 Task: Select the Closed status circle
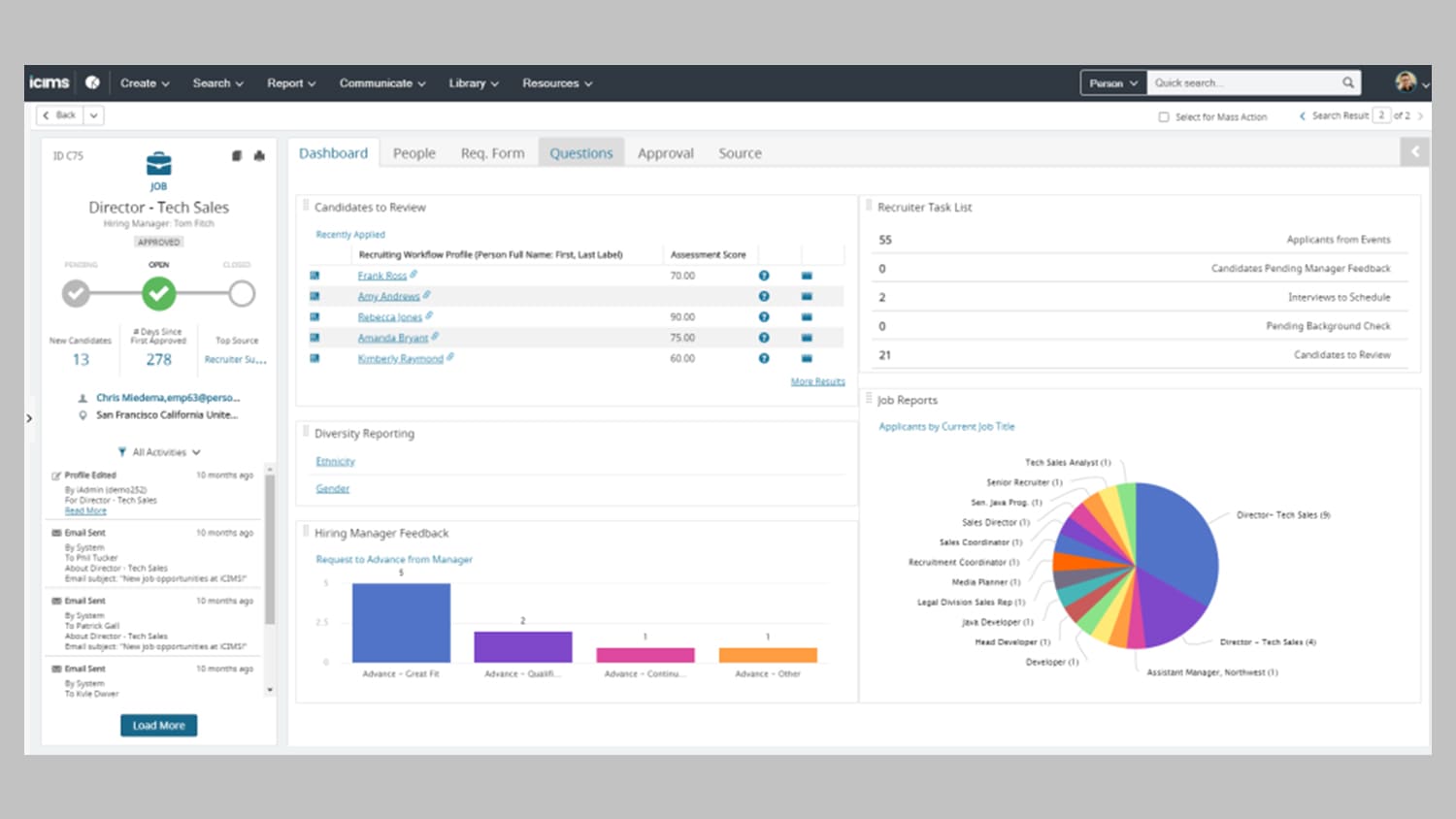tap(242, 293)
